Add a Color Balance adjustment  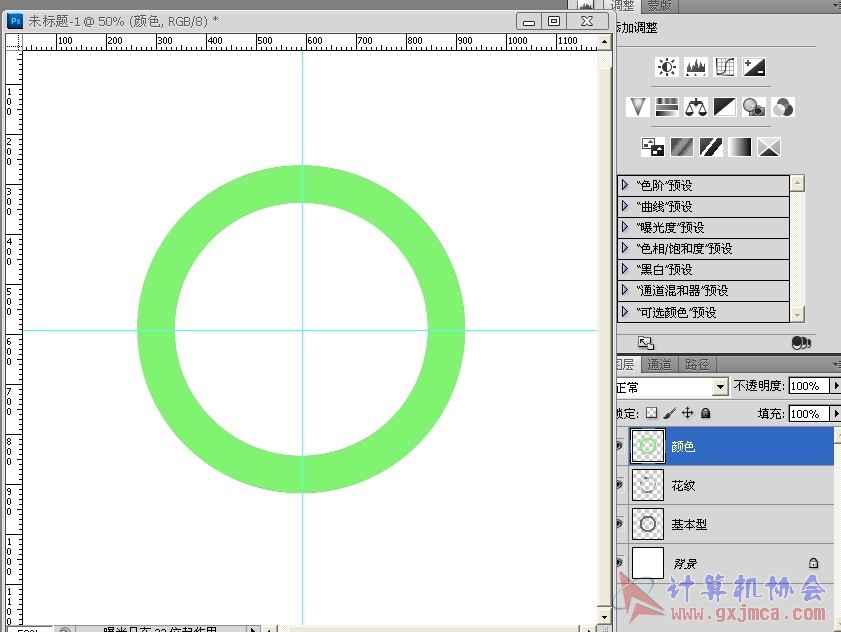pos(696,107)
